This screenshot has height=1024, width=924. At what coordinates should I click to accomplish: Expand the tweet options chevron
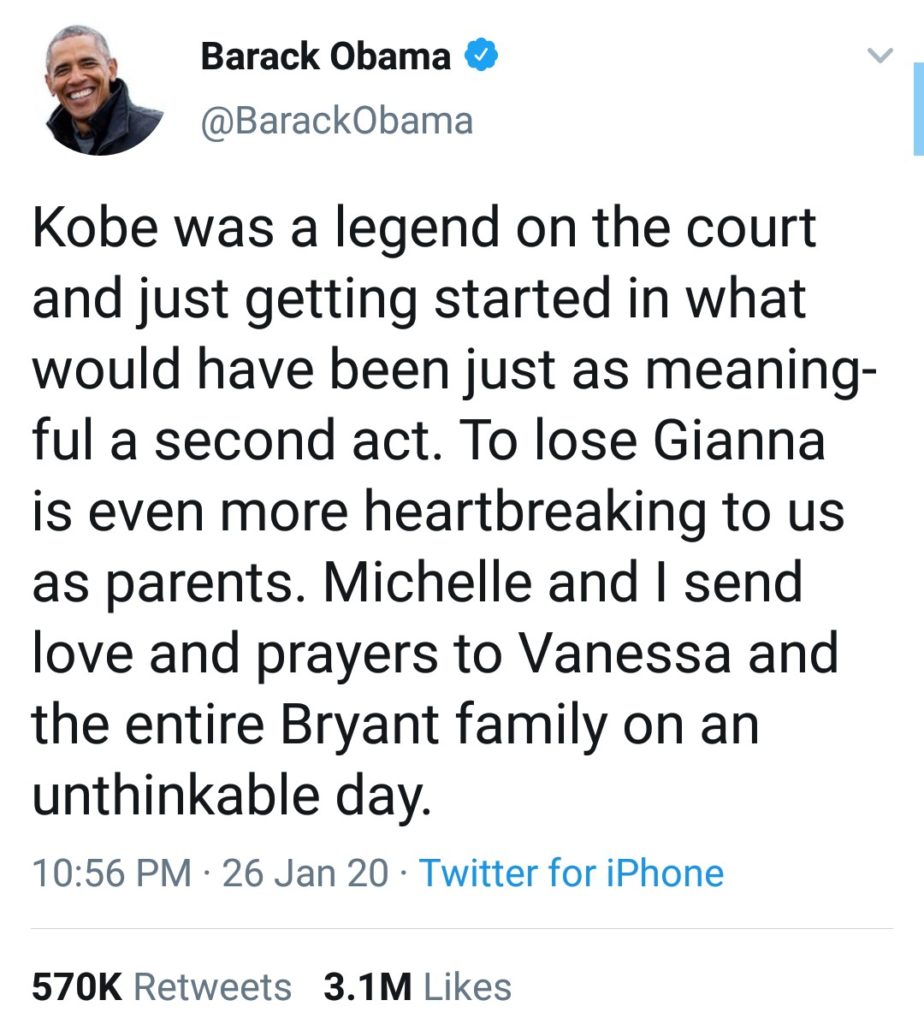[879, 57]
